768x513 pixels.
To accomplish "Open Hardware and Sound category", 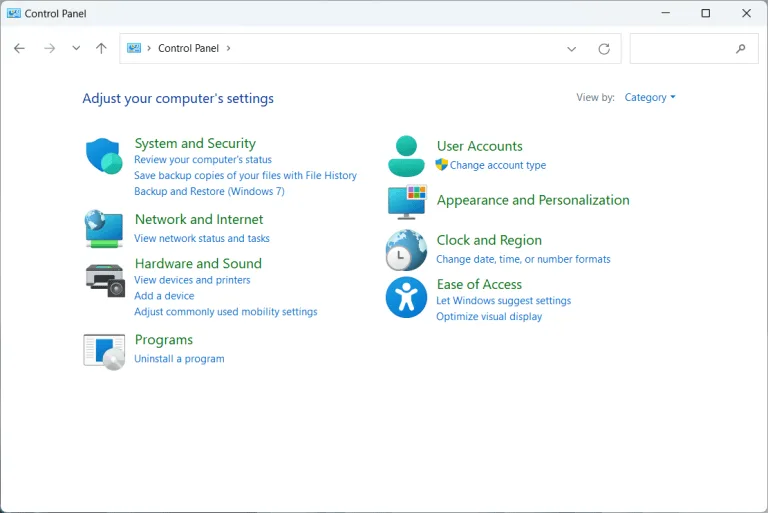I will 198,264.
